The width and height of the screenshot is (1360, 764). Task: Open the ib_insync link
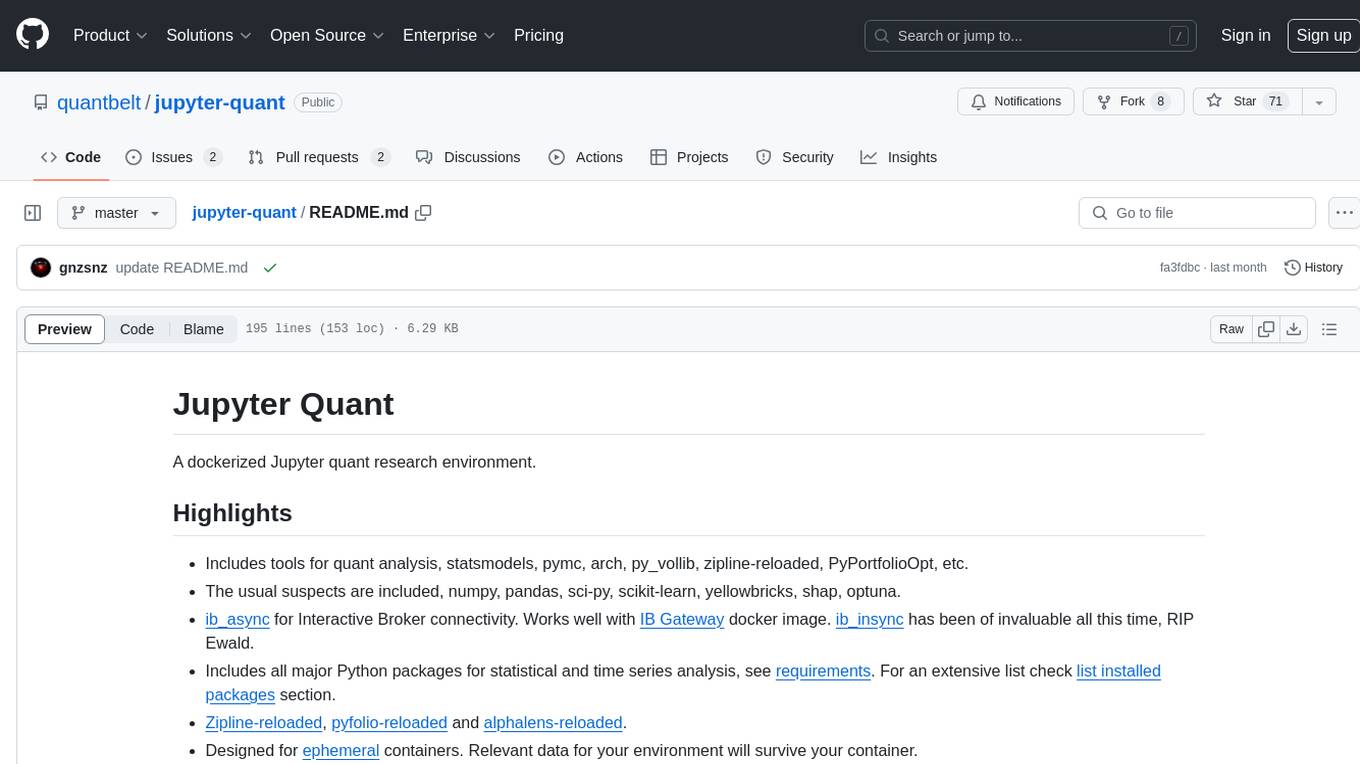870,619
